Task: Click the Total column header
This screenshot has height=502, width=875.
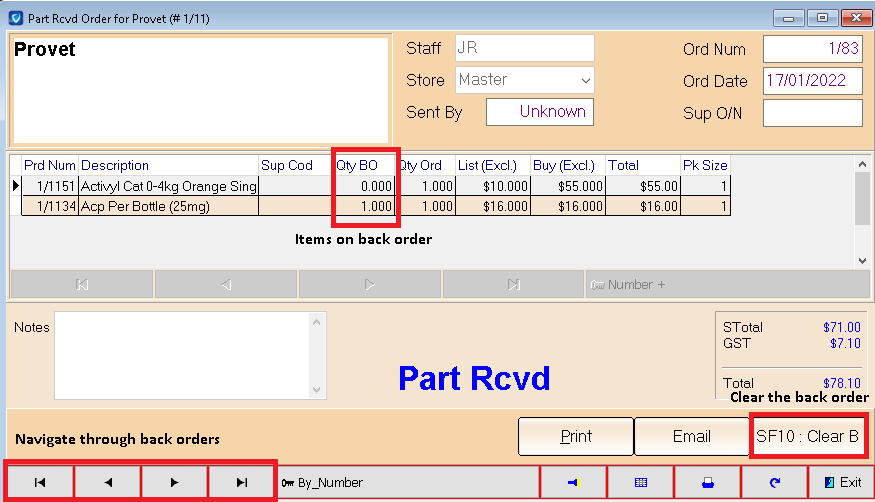Action: click(x=642, y=166)
